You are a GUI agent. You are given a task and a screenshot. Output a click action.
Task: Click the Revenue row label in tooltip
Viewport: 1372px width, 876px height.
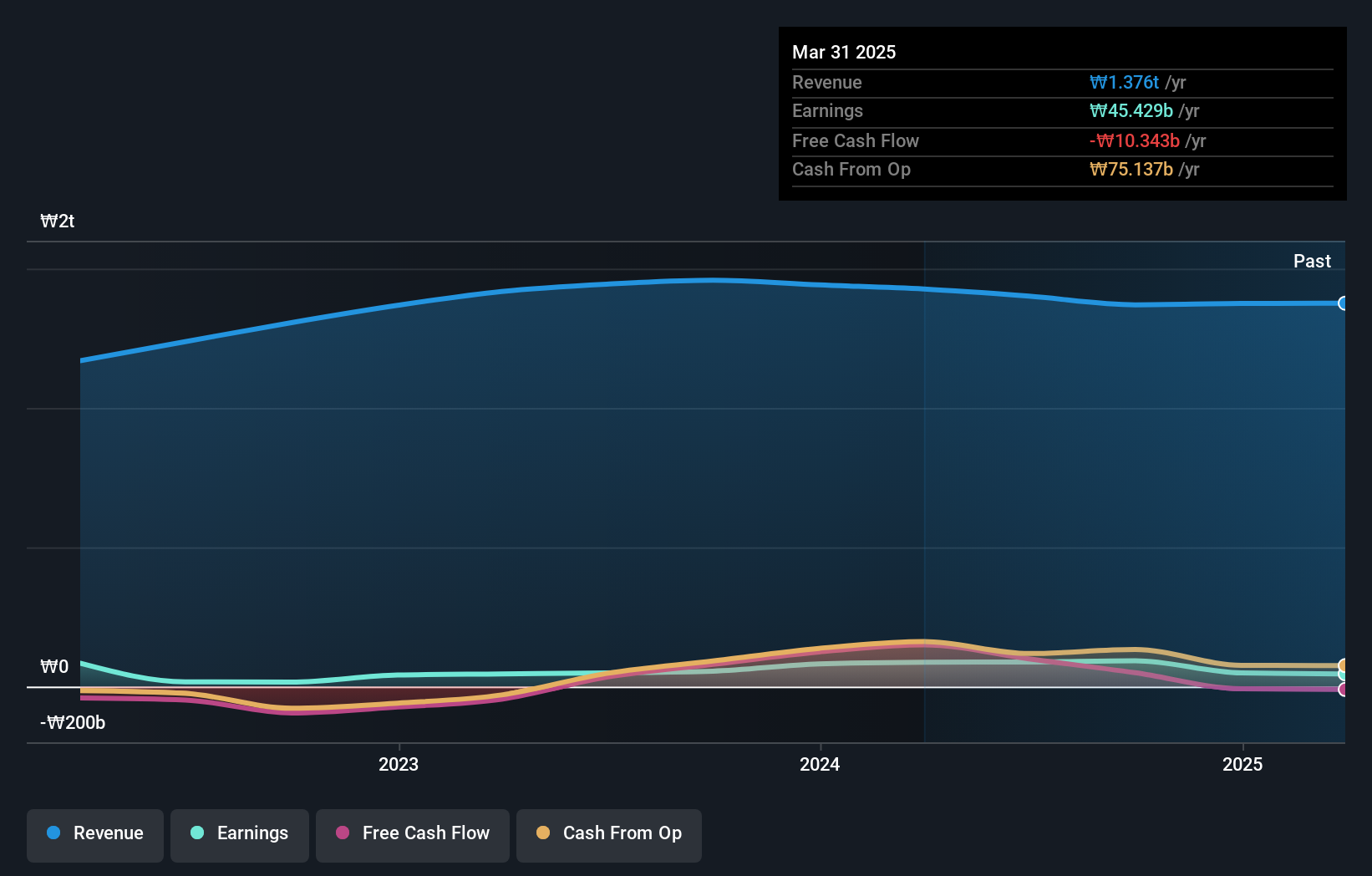pos(827,82)
